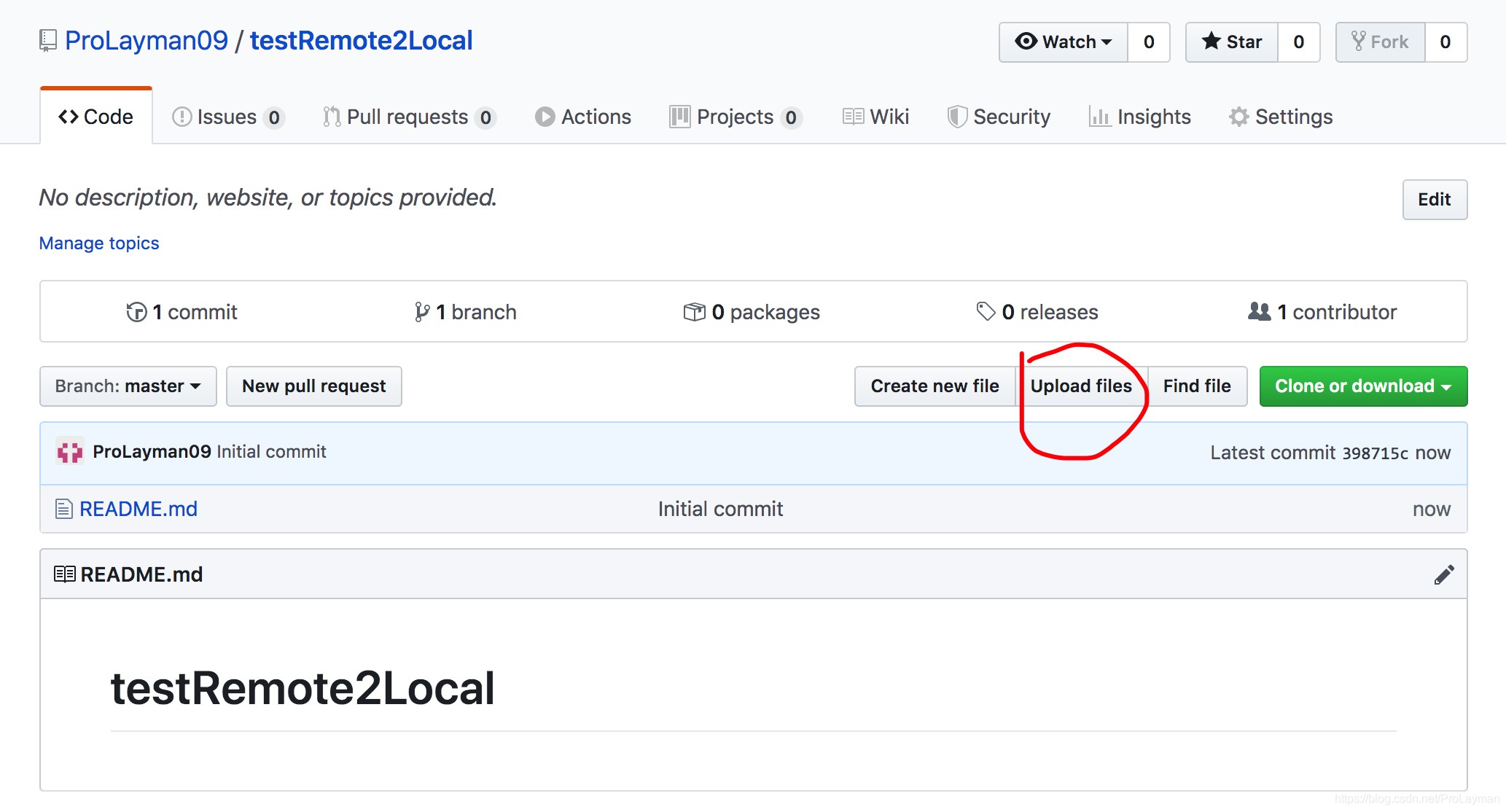Open the Actions tab
The width and height of the screenshot is (1506, 812).
click(x=582, y=116)
